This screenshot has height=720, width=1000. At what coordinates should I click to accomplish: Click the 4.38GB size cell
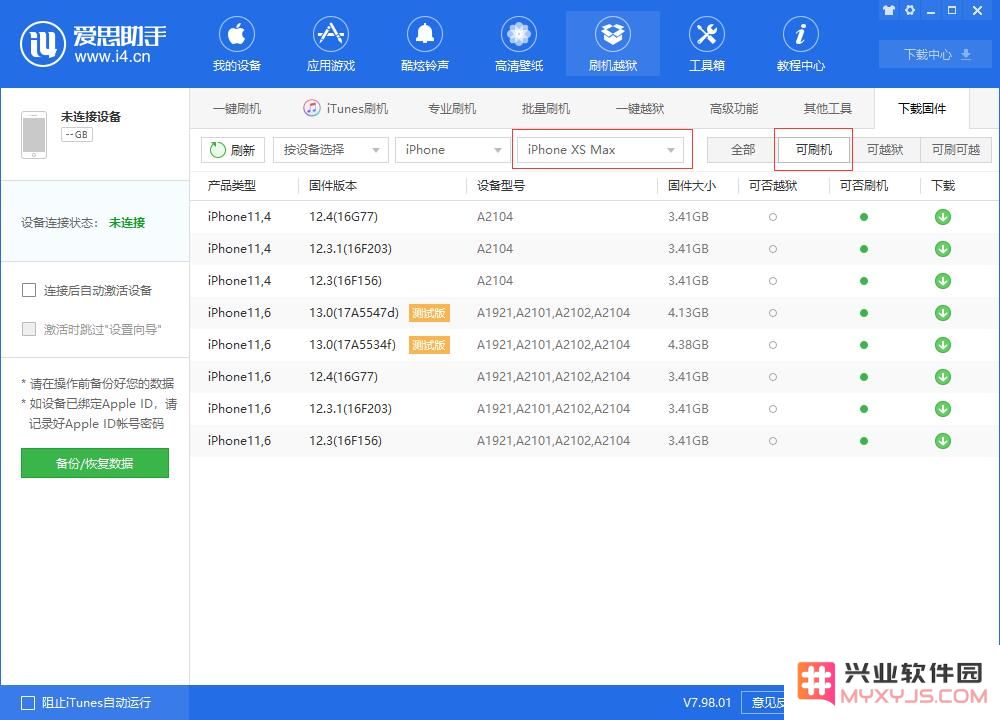[x=688, y=345]
